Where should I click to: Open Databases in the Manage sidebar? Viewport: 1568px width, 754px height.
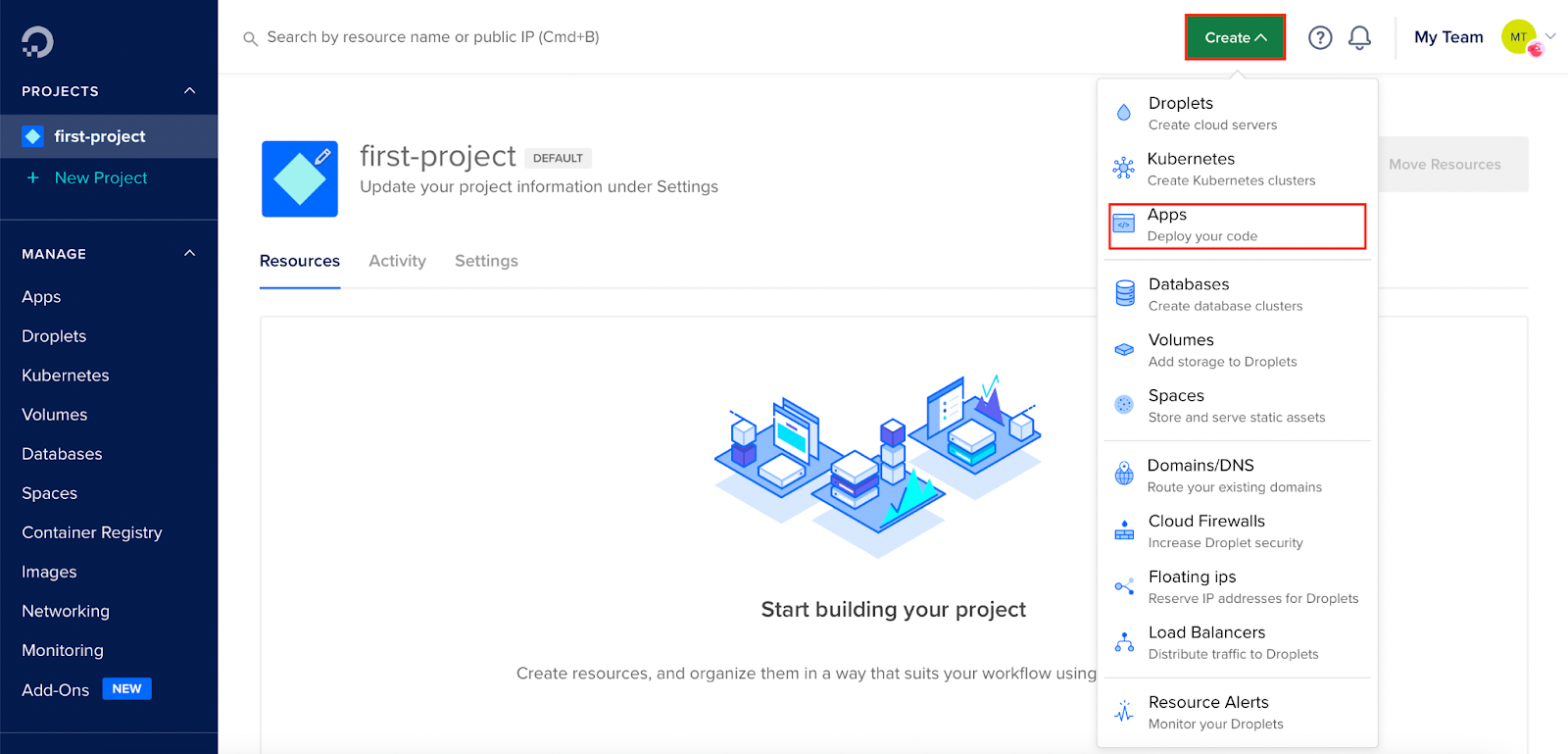coord(62,454)
